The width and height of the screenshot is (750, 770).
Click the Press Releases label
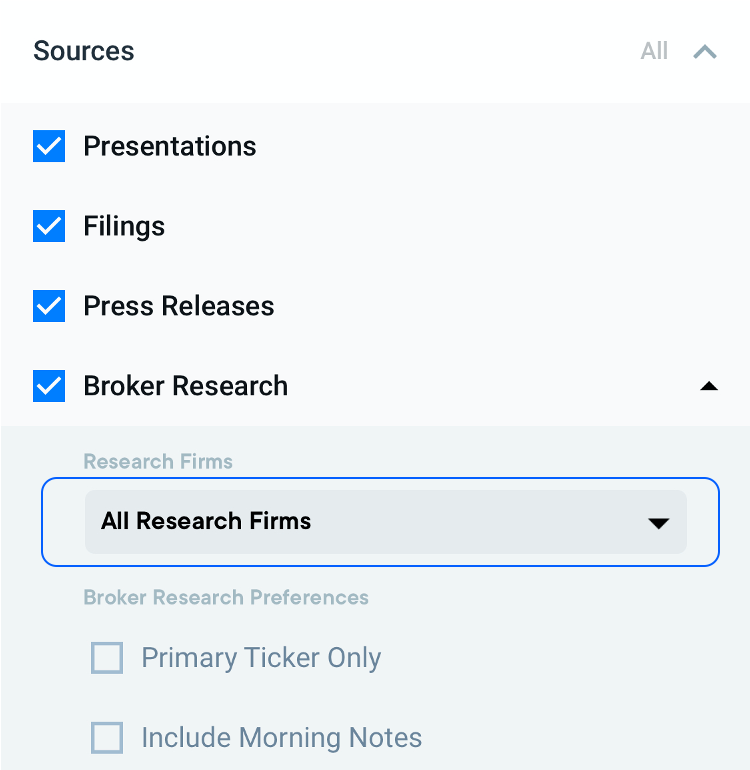(x=179, y=306)
